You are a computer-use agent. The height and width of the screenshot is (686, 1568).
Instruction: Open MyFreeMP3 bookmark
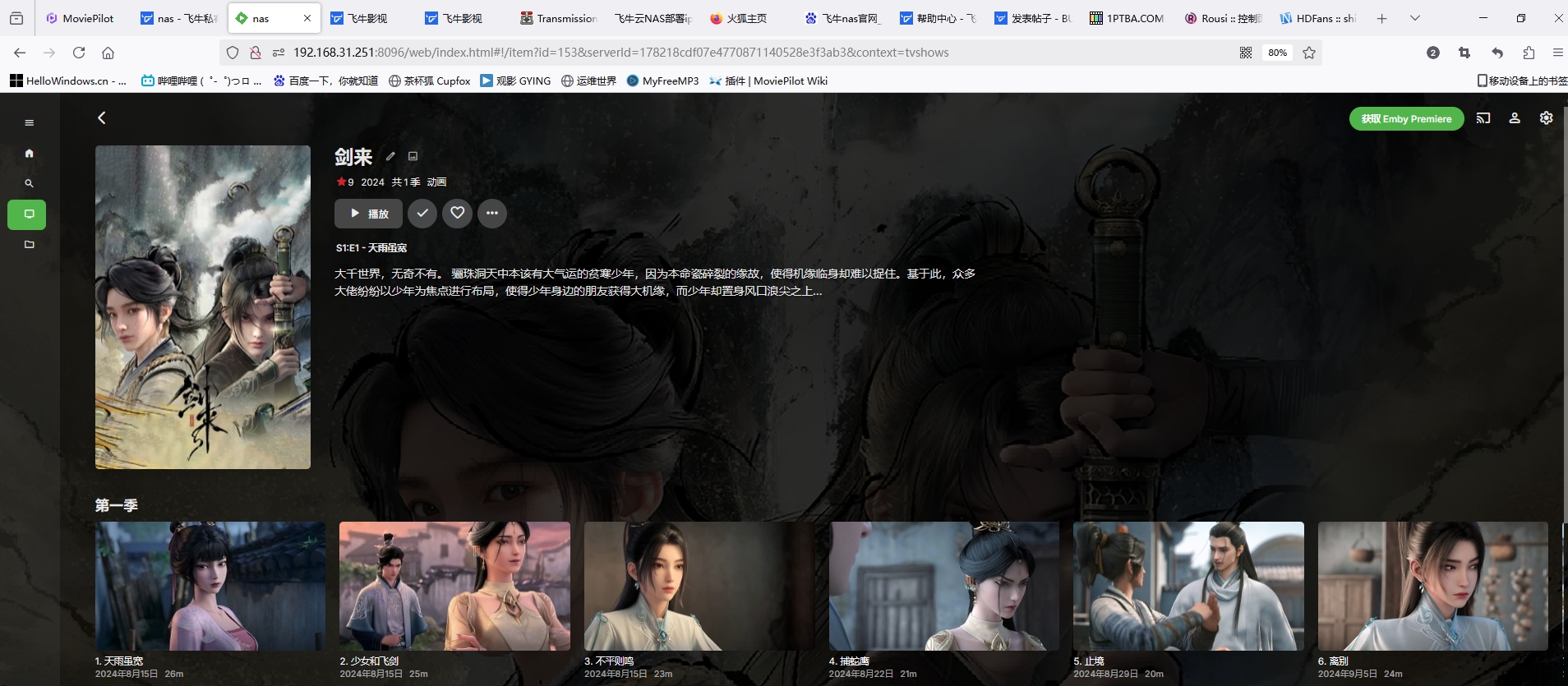[662, 81]
